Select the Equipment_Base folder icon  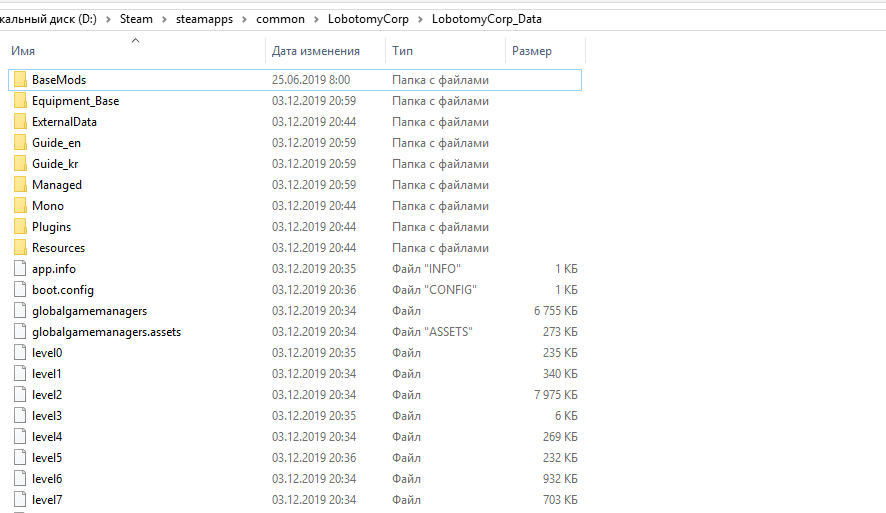coord(20,101)
